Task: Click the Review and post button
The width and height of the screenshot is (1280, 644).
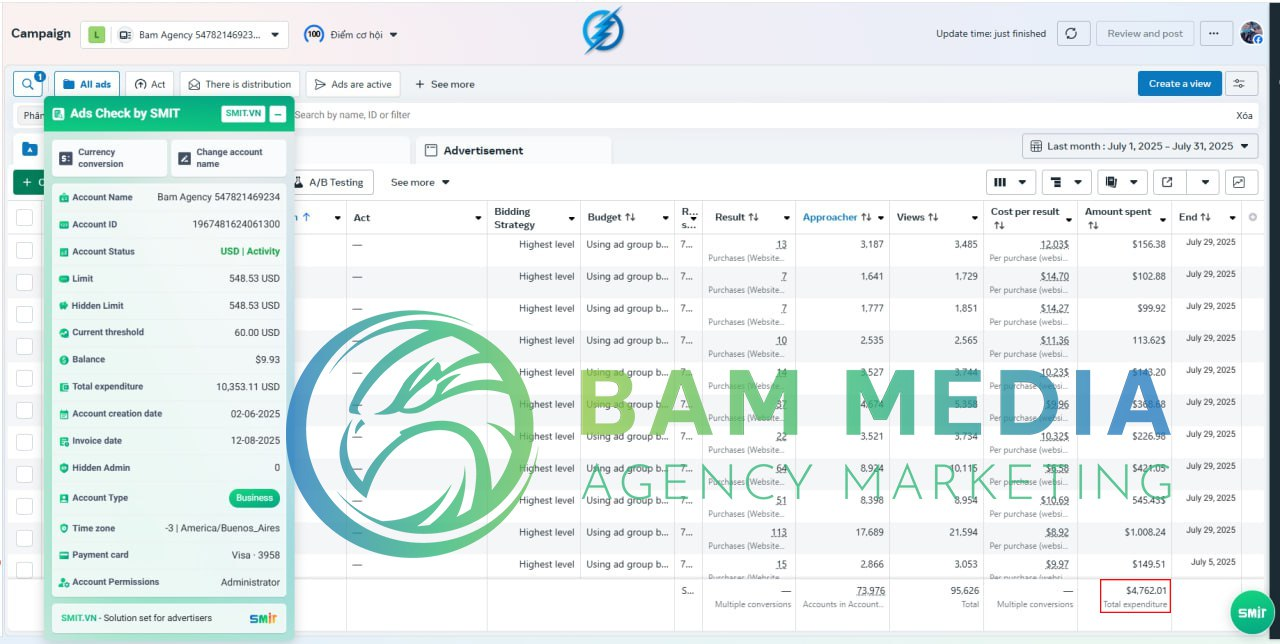Action: tap(1145, 33)
